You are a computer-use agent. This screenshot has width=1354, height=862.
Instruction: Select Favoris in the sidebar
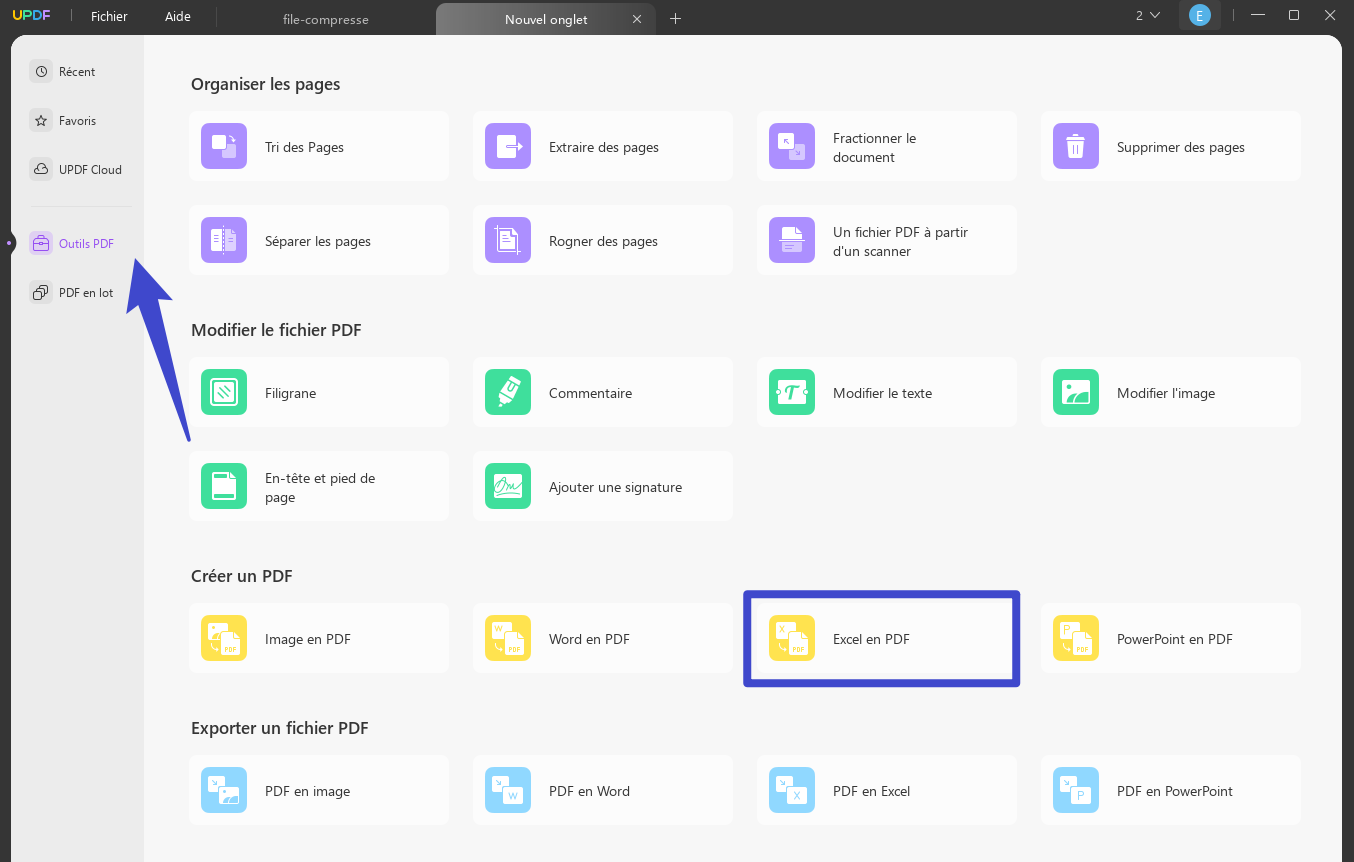pos(78,120)
